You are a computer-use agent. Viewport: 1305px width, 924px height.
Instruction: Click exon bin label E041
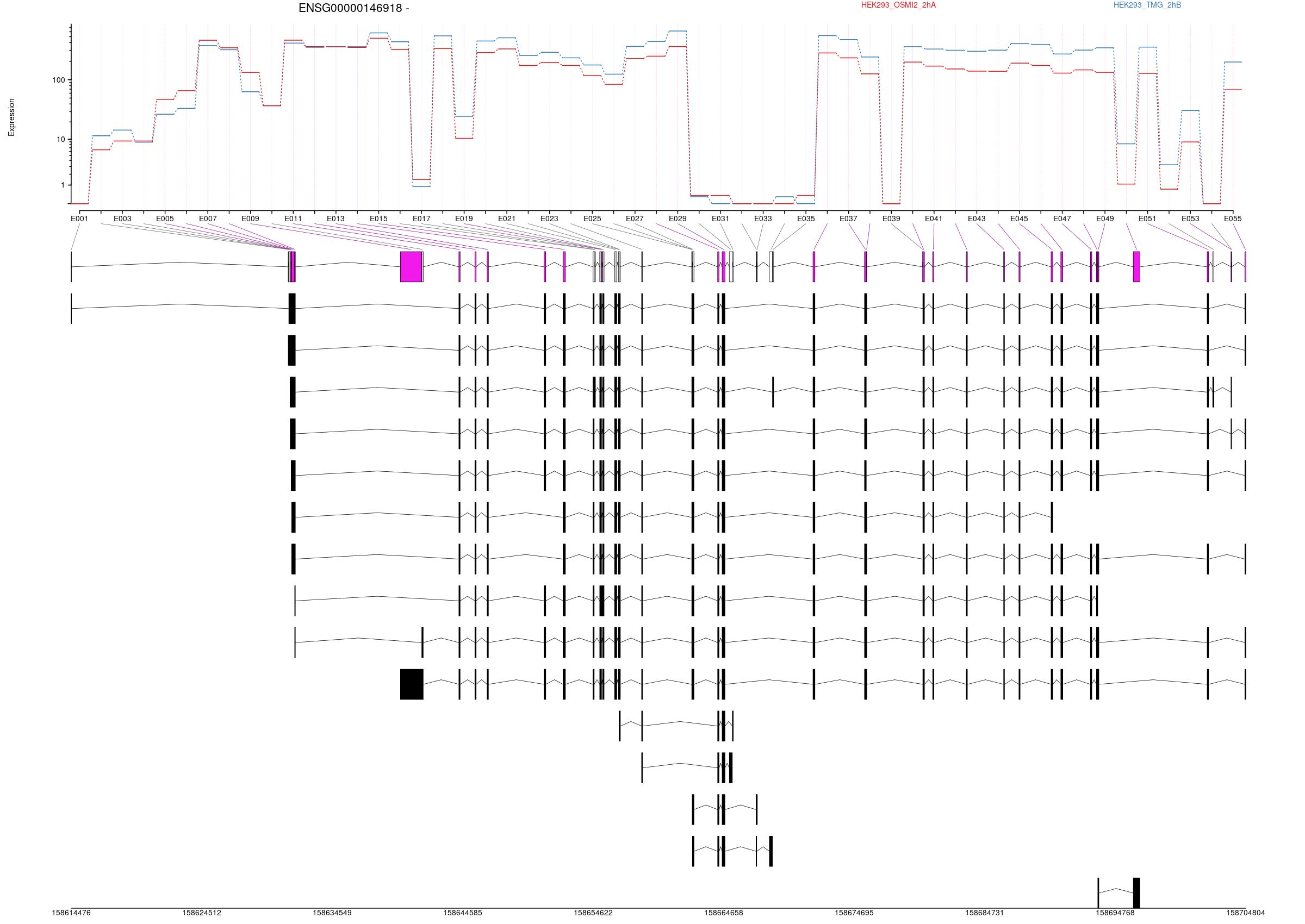pos(934,218)
